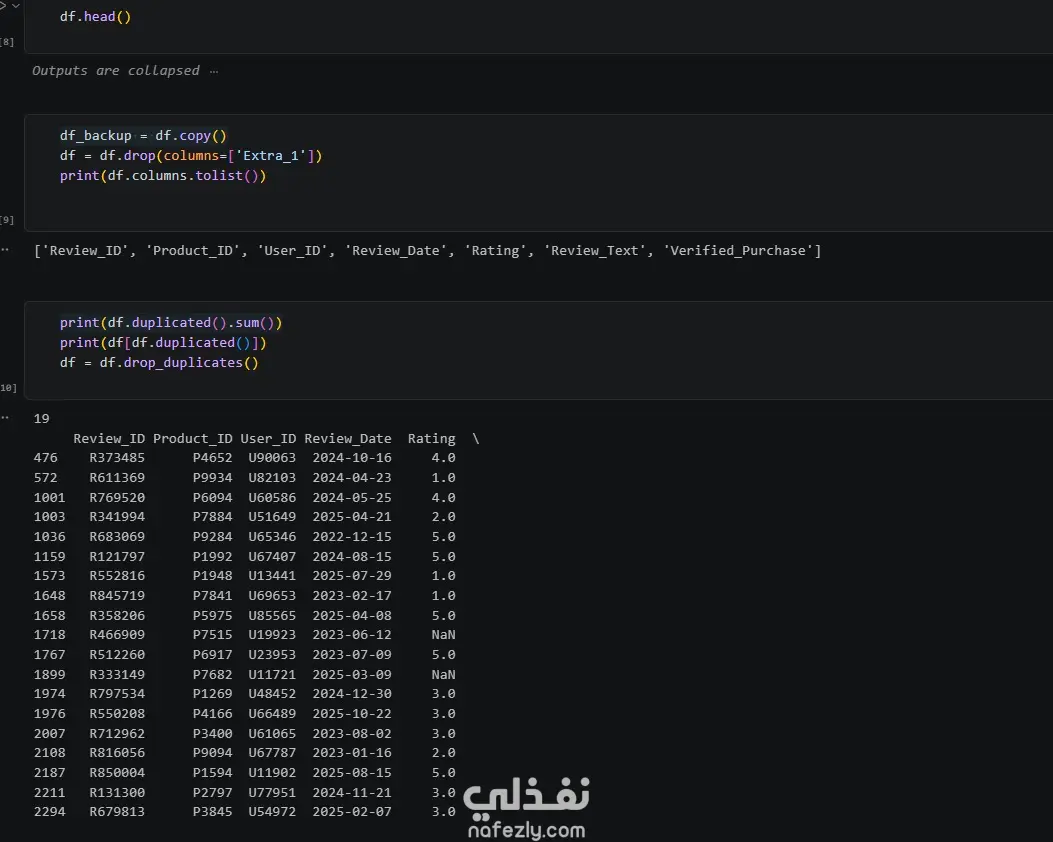Click the df.drop(columns=['Extra_1']) line

click(191, 156)
